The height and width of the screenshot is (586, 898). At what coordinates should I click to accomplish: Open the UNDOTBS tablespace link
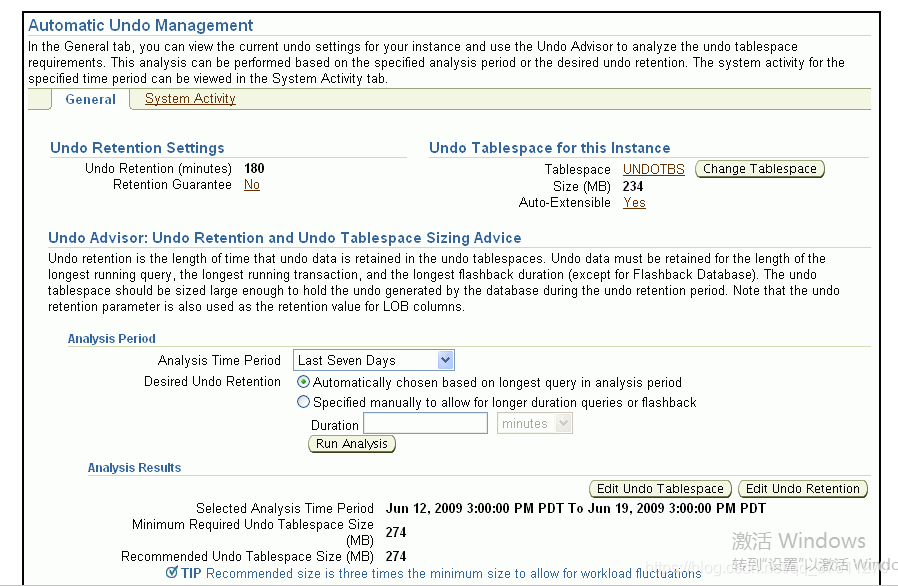pos(653,170)
